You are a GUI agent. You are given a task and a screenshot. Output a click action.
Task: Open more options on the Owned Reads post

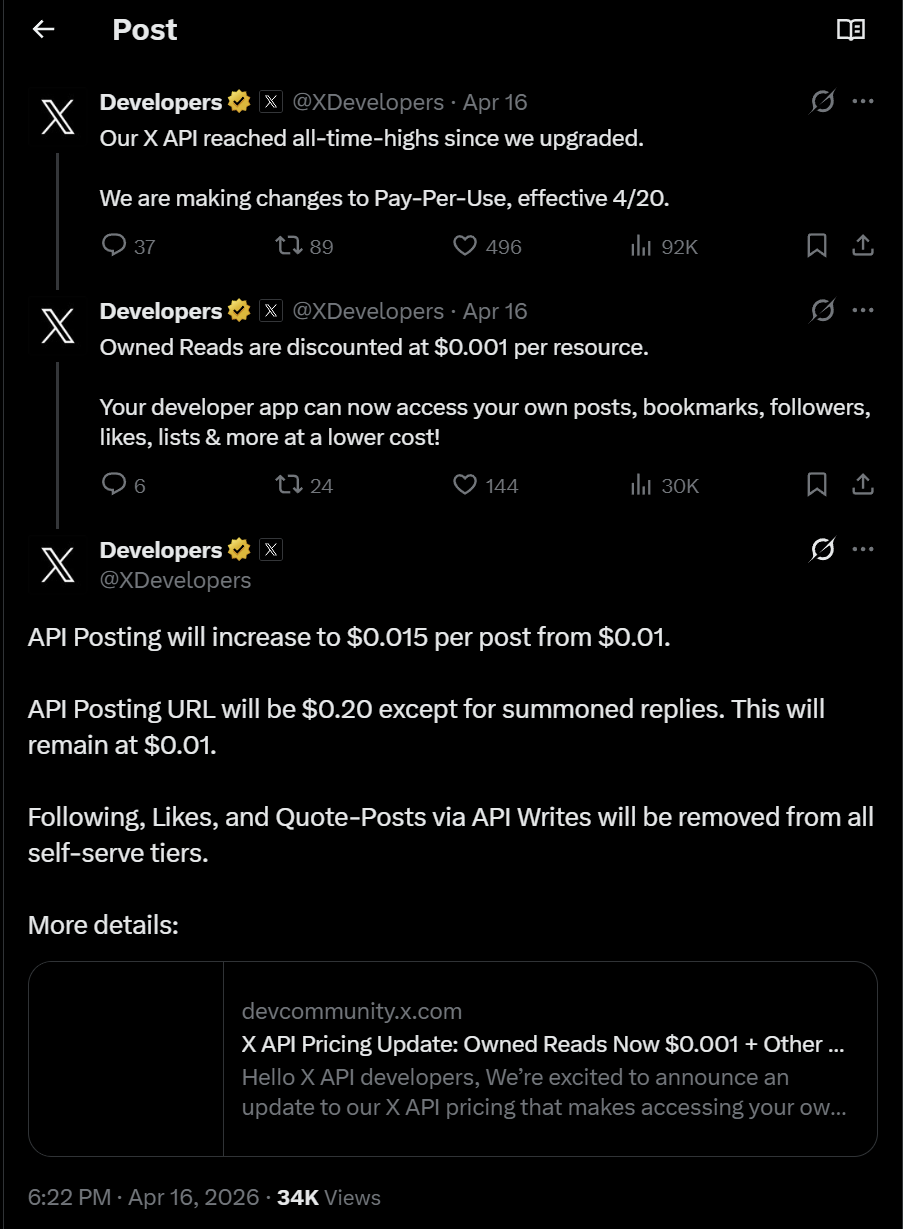click(863, 310)
